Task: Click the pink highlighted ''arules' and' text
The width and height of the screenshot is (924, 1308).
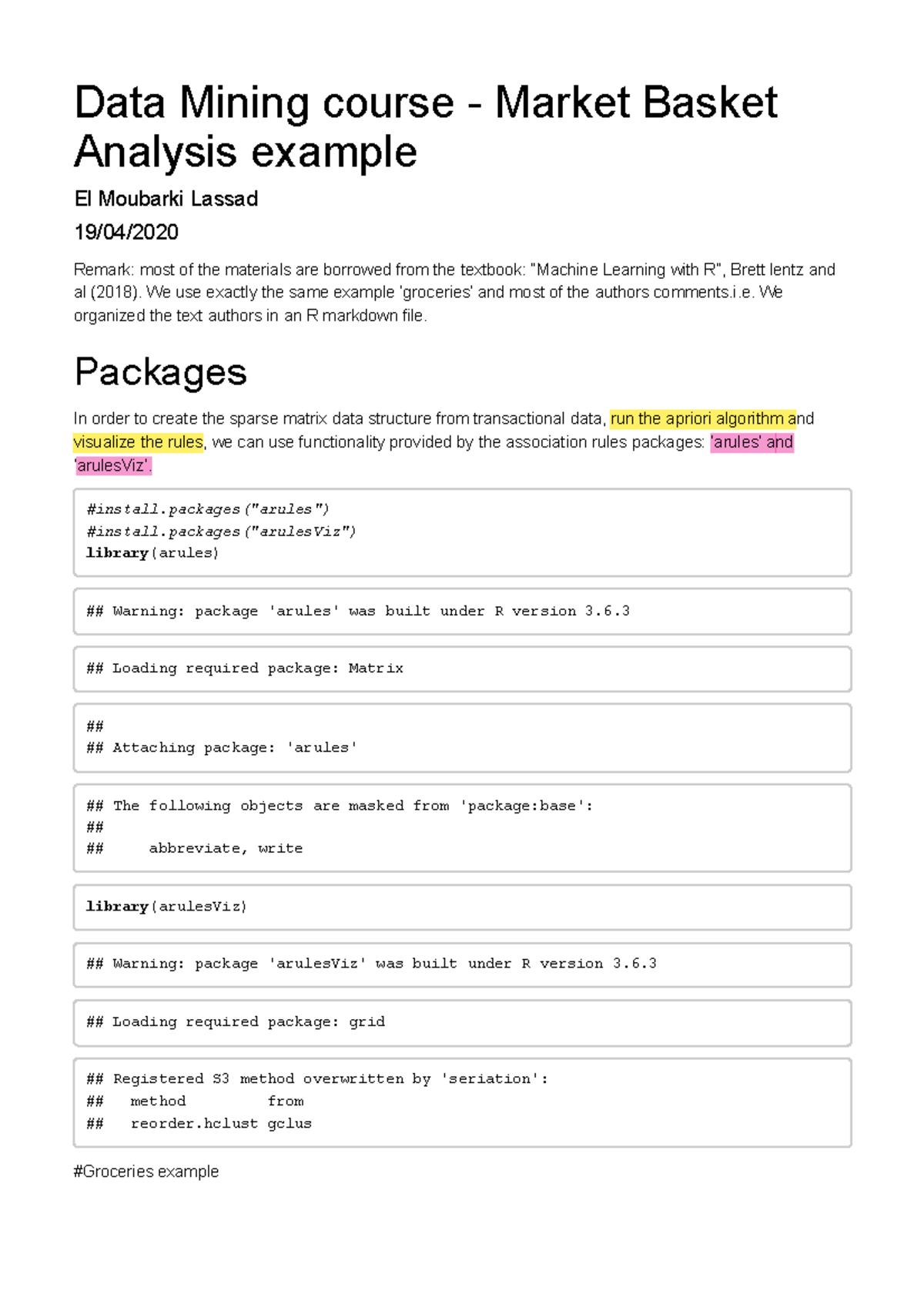Action: [x=752, y=442]
